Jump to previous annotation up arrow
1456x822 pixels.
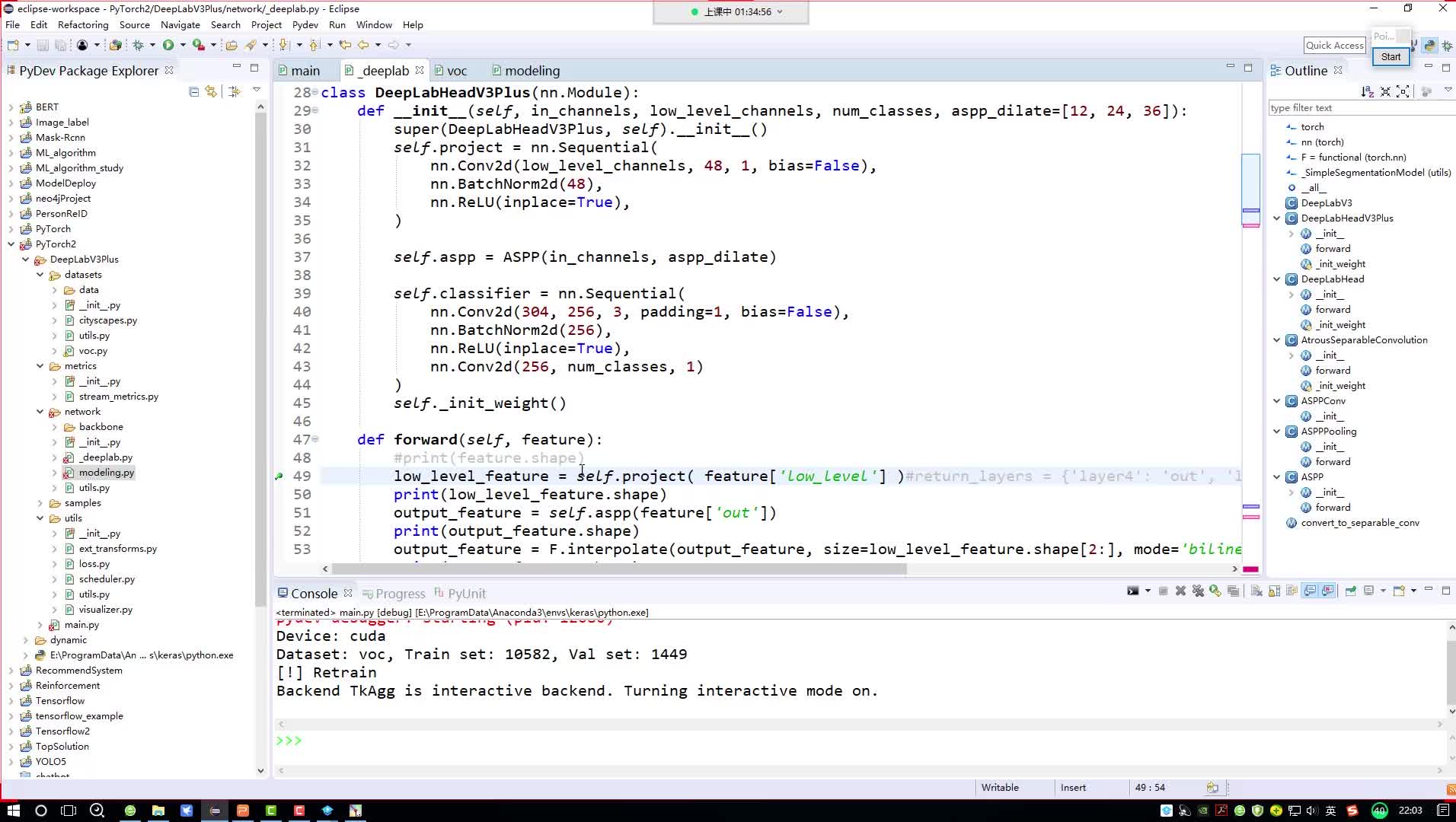[x=315, y=45]
